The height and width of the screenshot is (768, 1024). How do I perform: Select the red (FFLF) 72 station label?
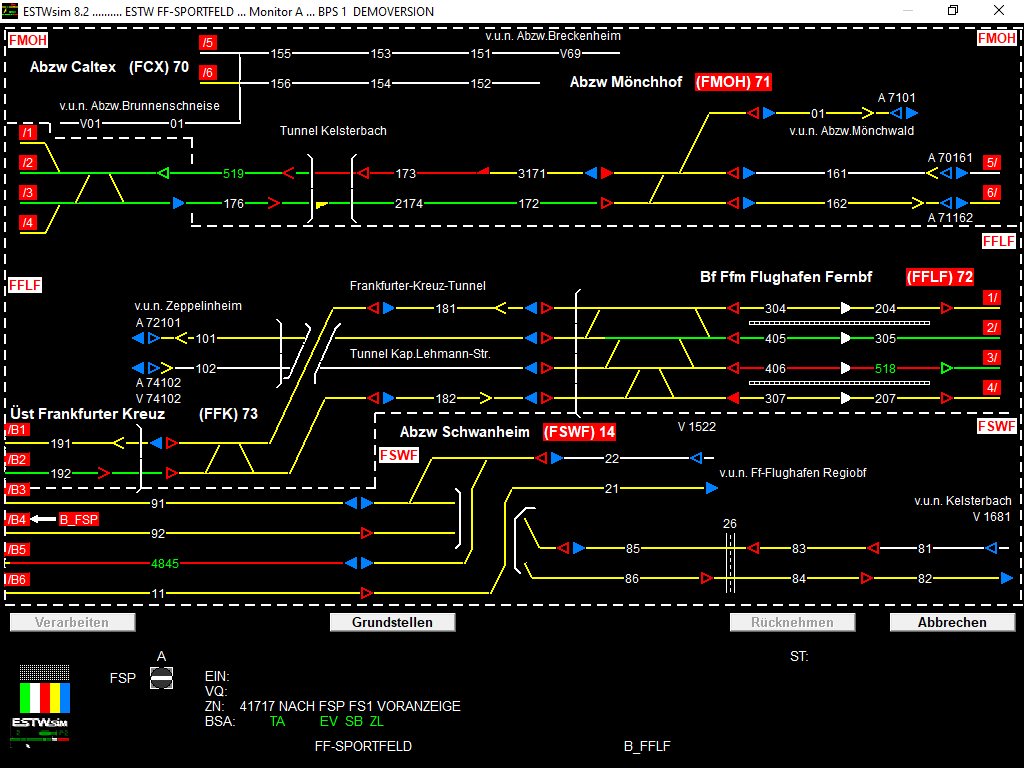click(x=939, y=277)
